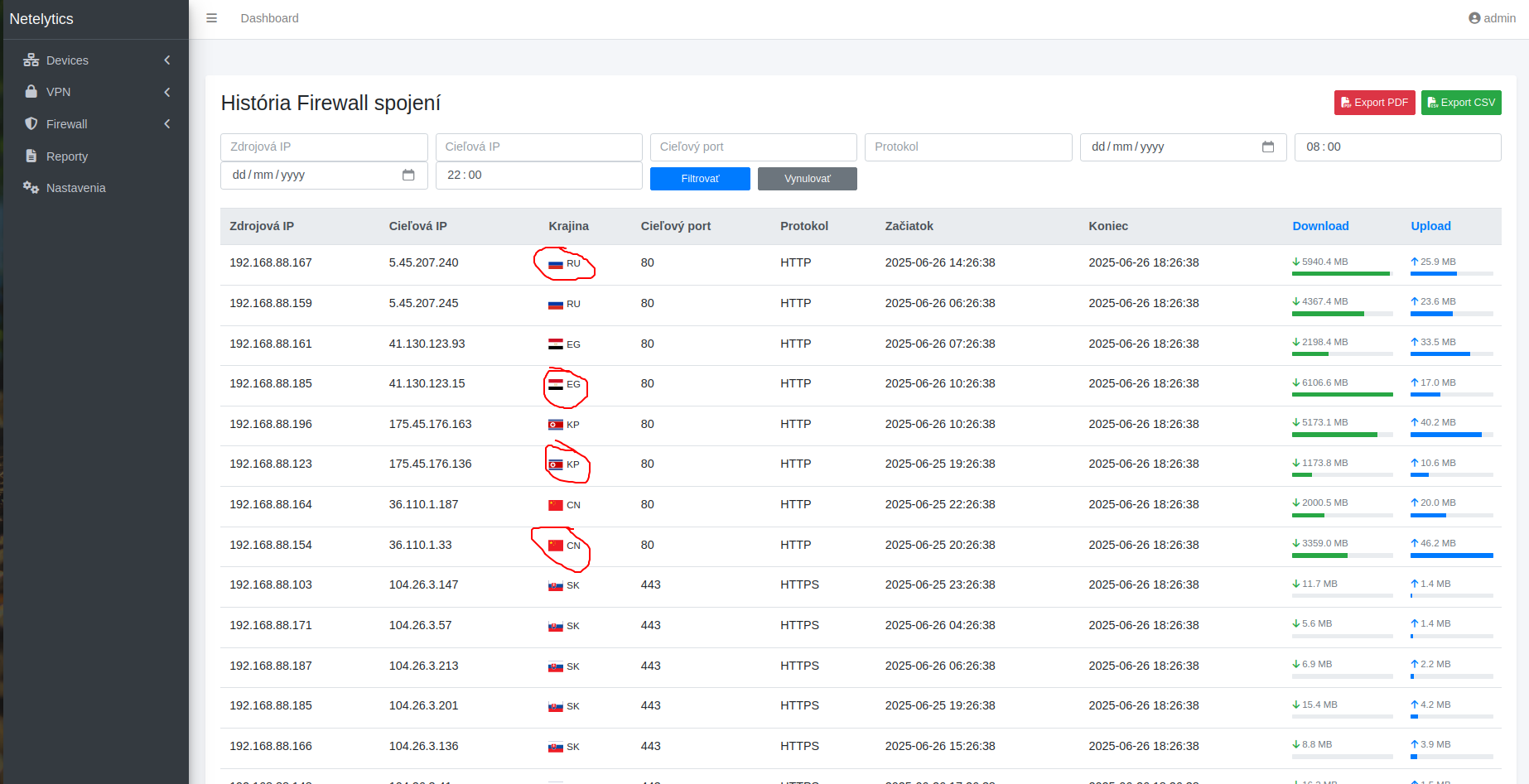This screenshot has width=1529, height=784.
Task: Click the admin user avatar icon
Action: pyautogui.click(x=1474, y=18)
